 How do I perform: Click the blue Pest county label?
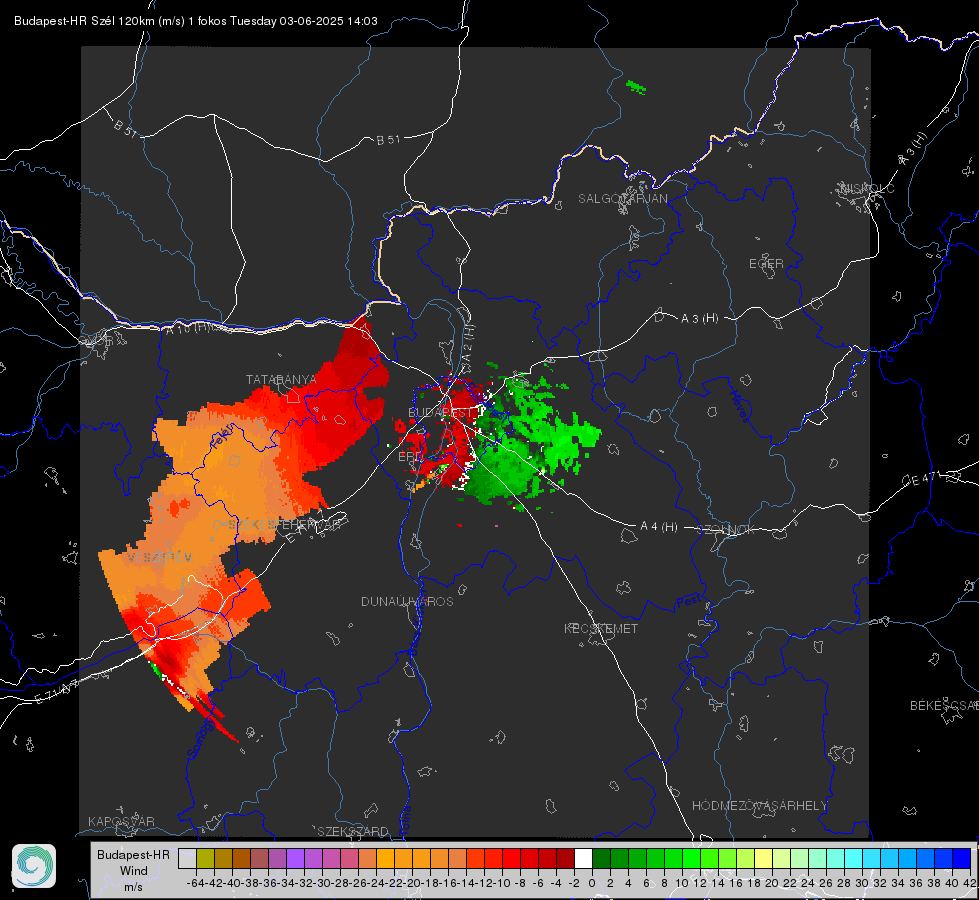tap(688, 602)
